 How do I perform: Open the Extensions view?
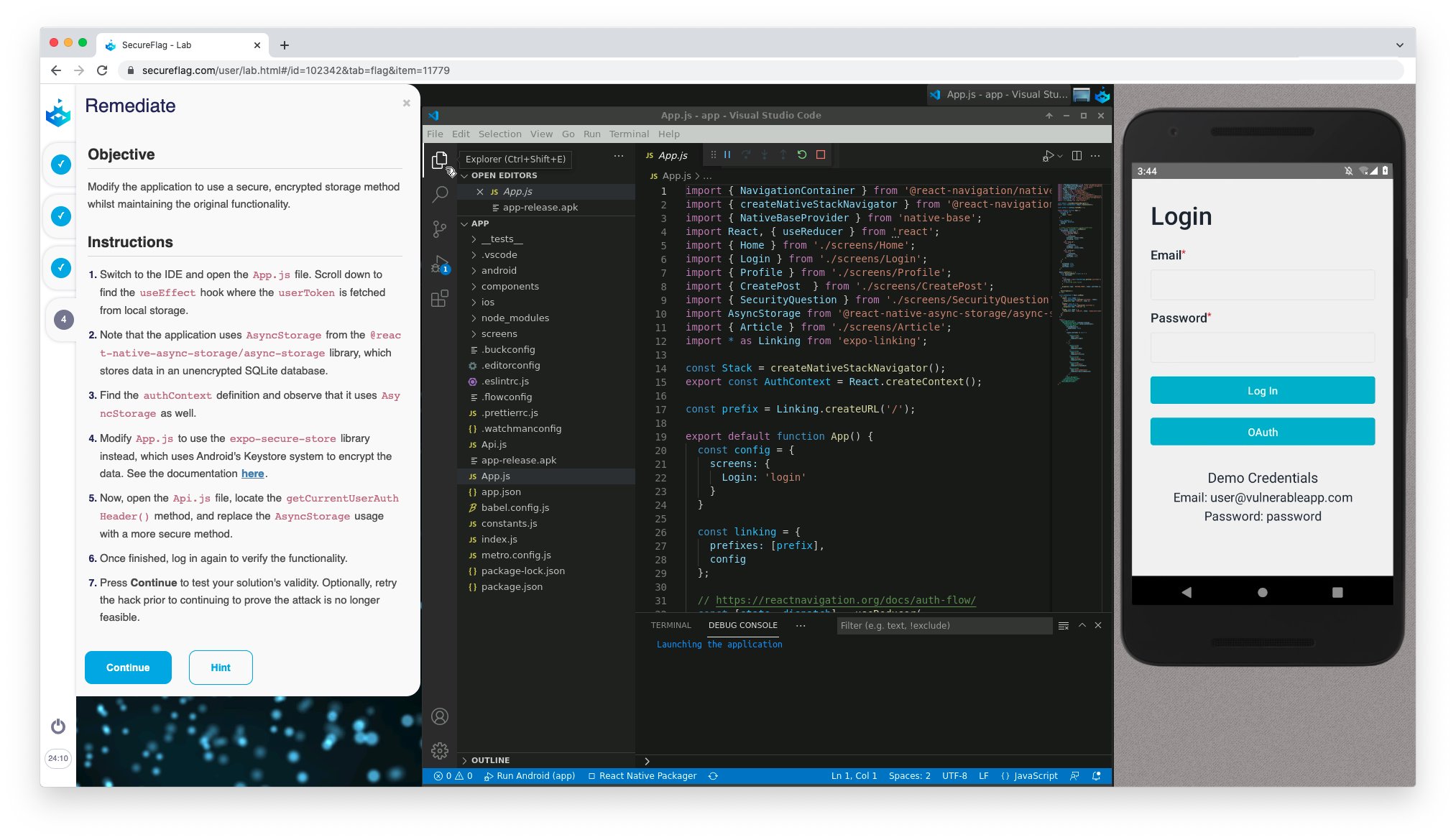point(440,298)
